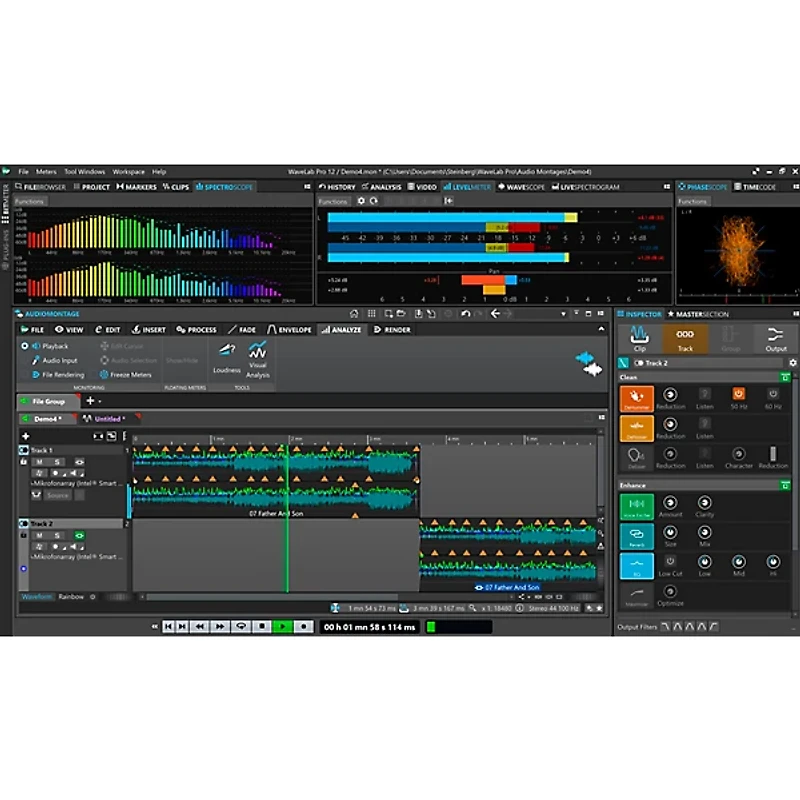Open the Source dropdown on Track 1
Viewport: 800px width, 800px height.
point(56,496)
